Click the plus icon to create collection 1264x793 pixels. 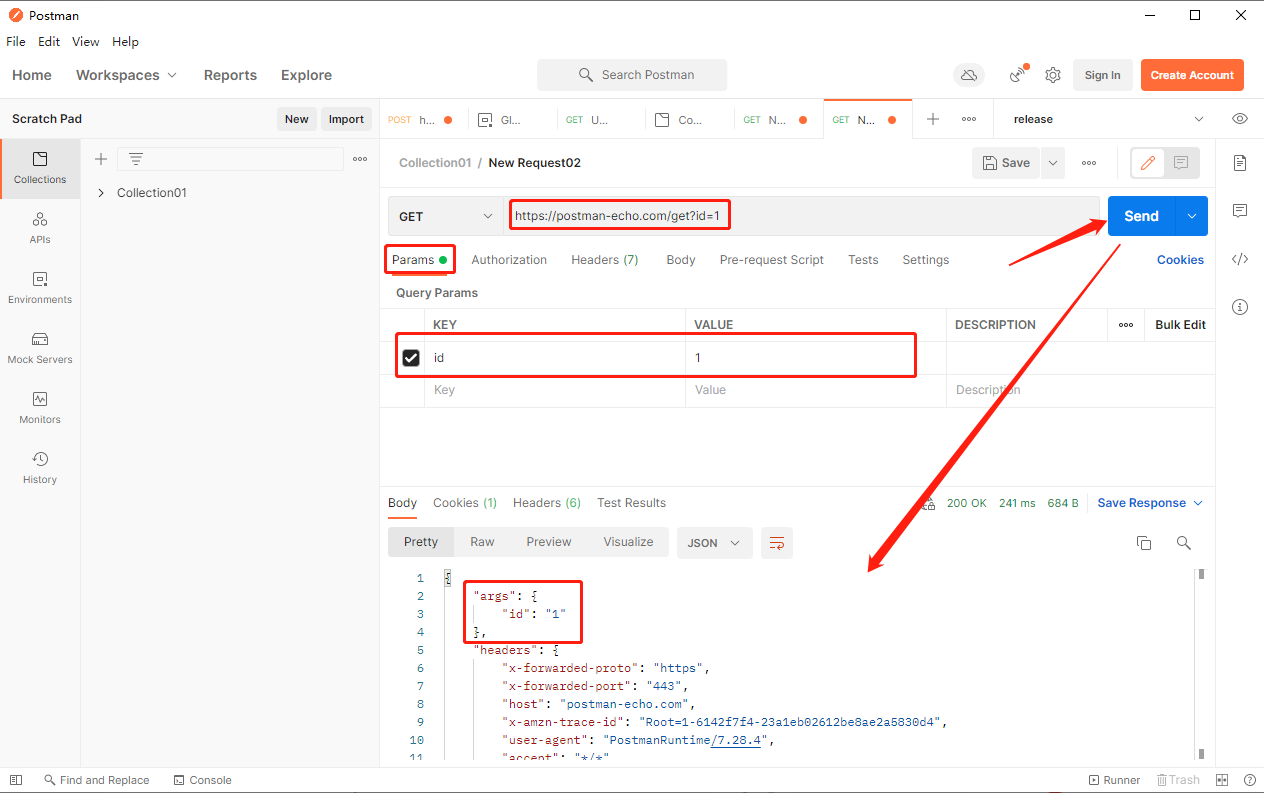click(100, 159)
